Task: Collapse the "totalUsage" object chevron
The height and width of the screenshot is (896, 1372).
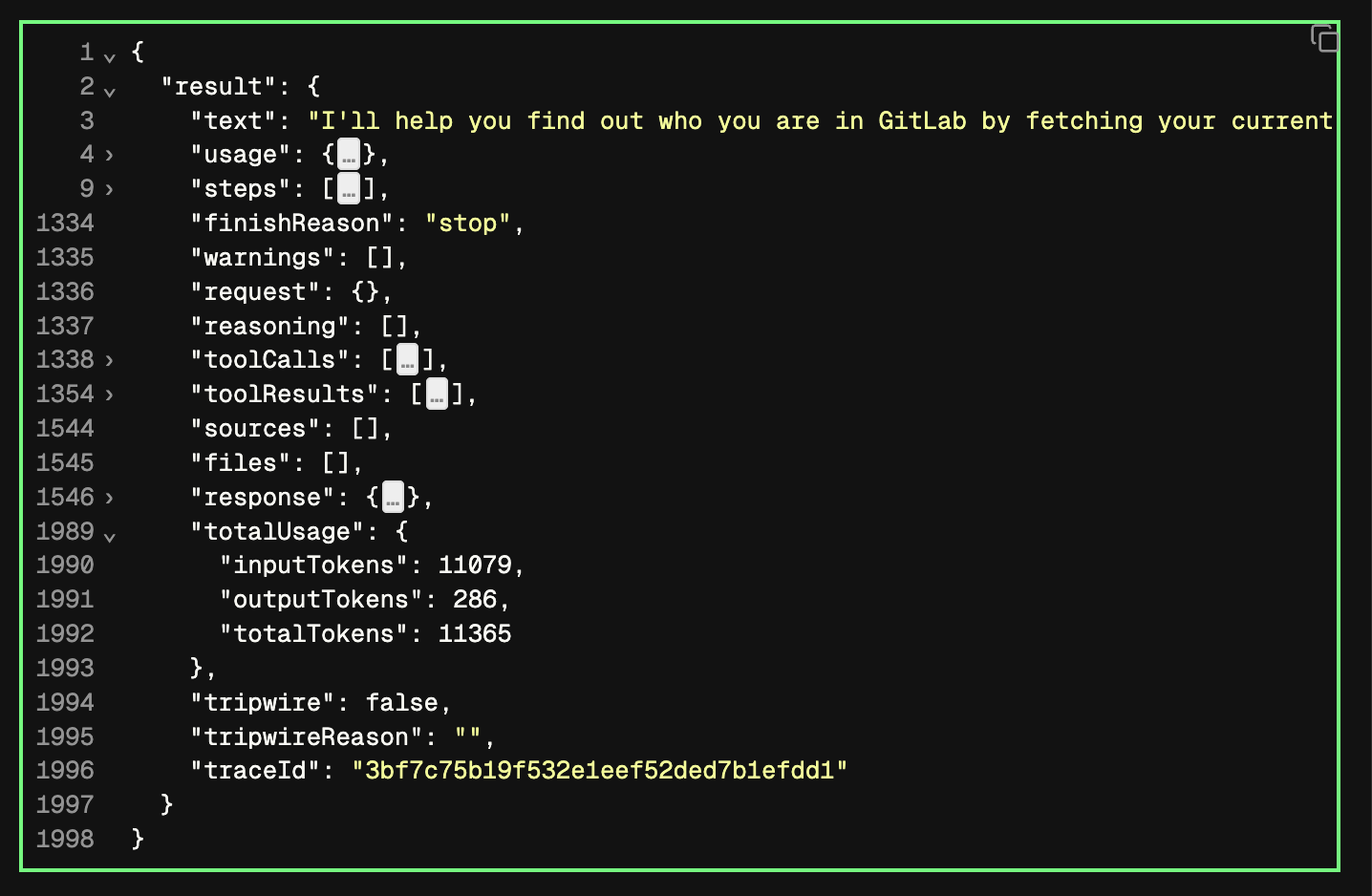Action: pos(110,537)
